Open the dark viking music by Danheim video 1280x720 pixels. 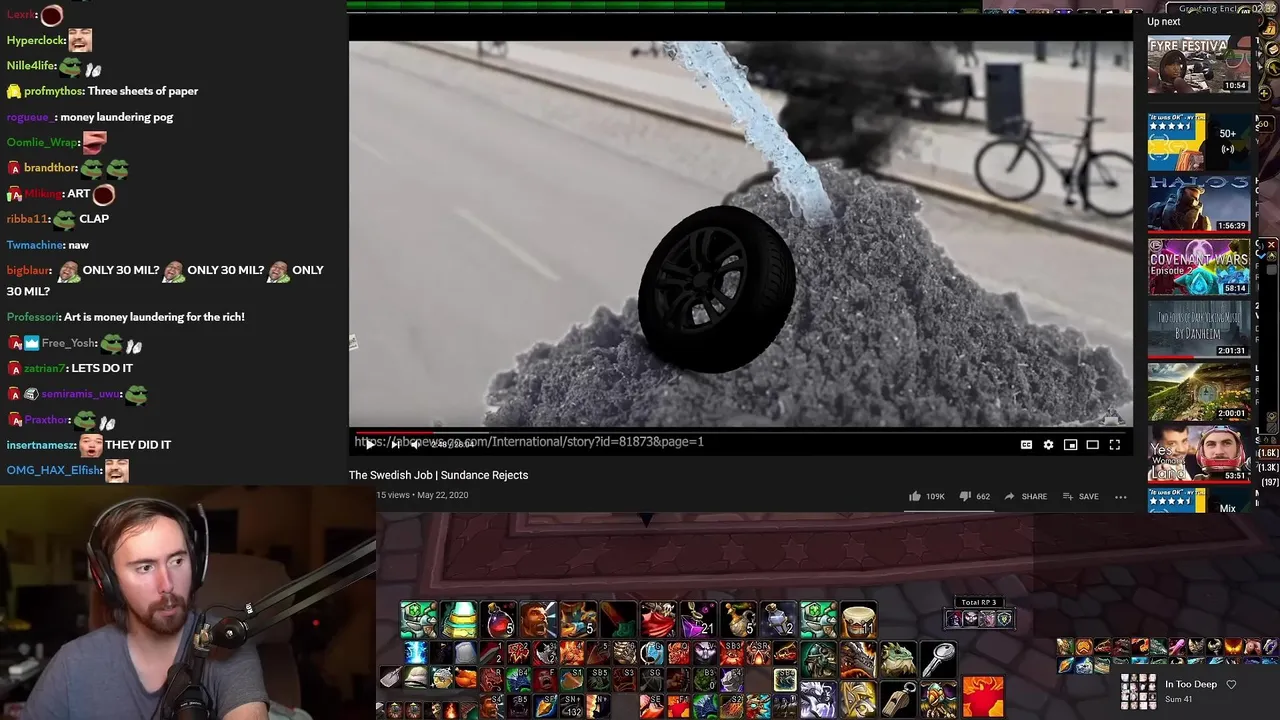(1198, 329)
